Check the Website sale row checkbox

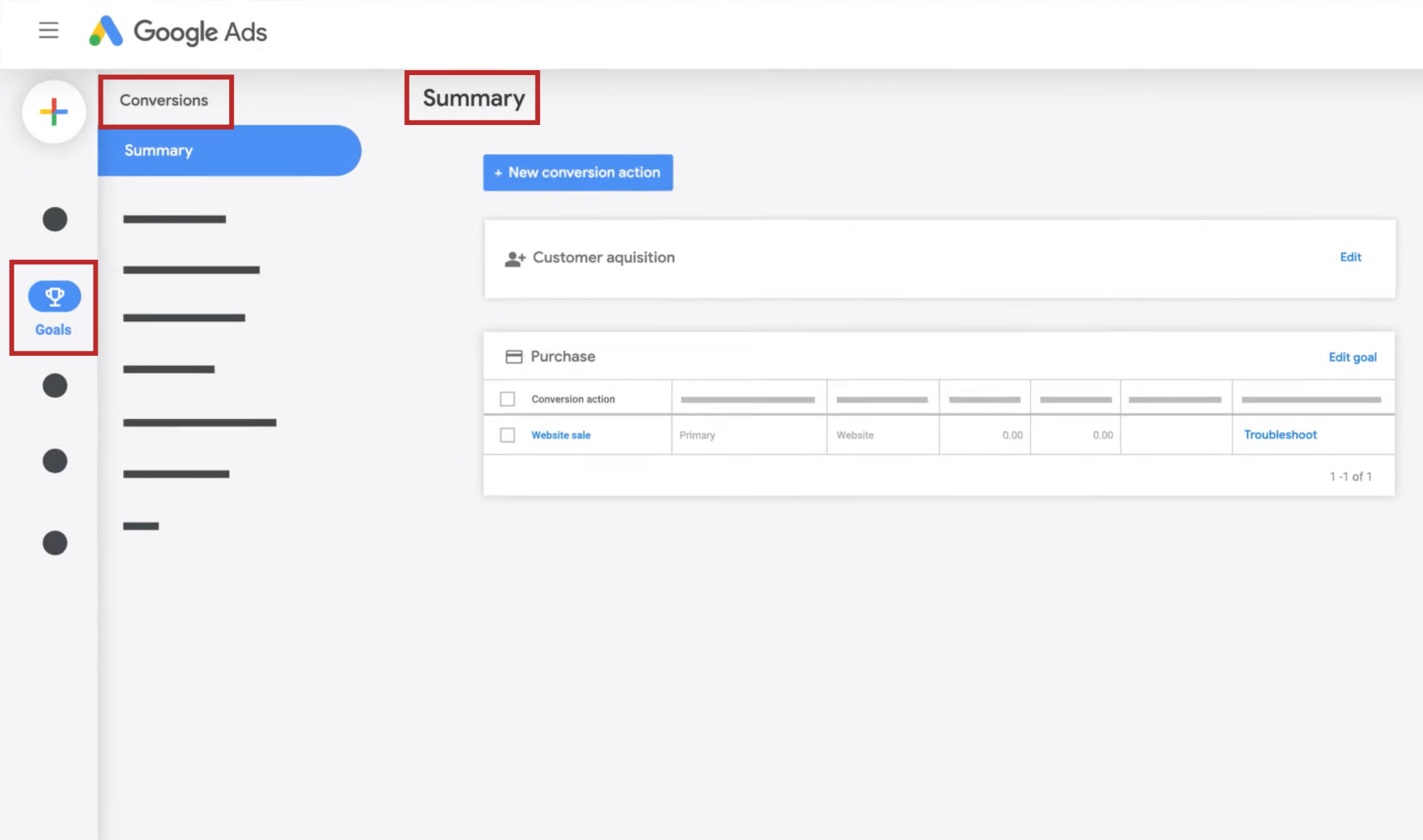(507, 435)
